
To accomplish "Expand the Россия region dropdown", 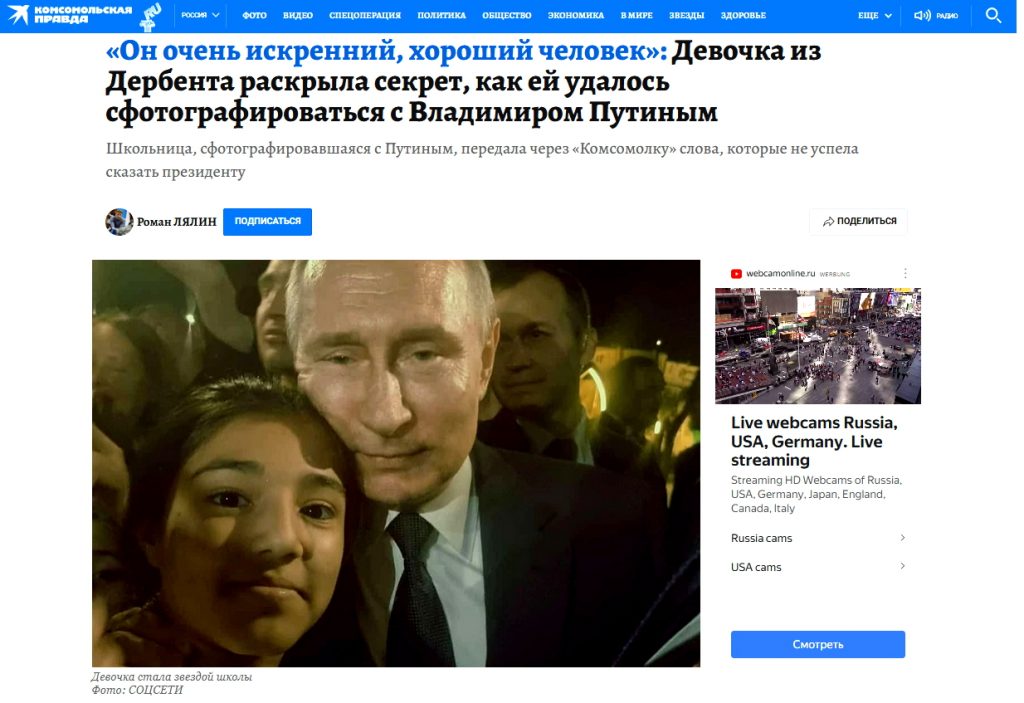I will coord(200,15).
